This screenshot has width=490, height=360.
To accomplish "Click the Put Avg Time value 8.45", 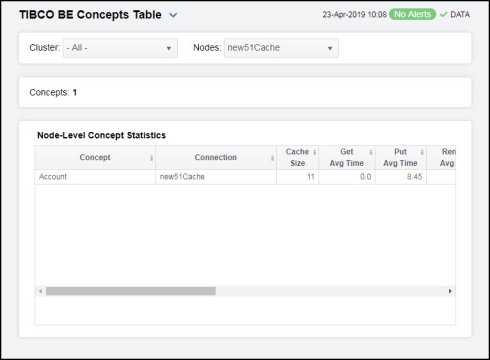I will [414, 177].
